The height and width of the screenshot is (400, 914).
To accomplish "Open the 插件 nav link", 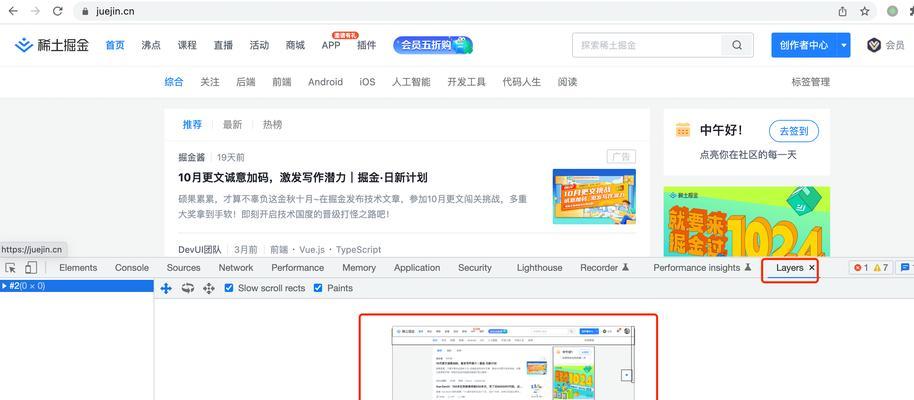I will coord(367,45).
